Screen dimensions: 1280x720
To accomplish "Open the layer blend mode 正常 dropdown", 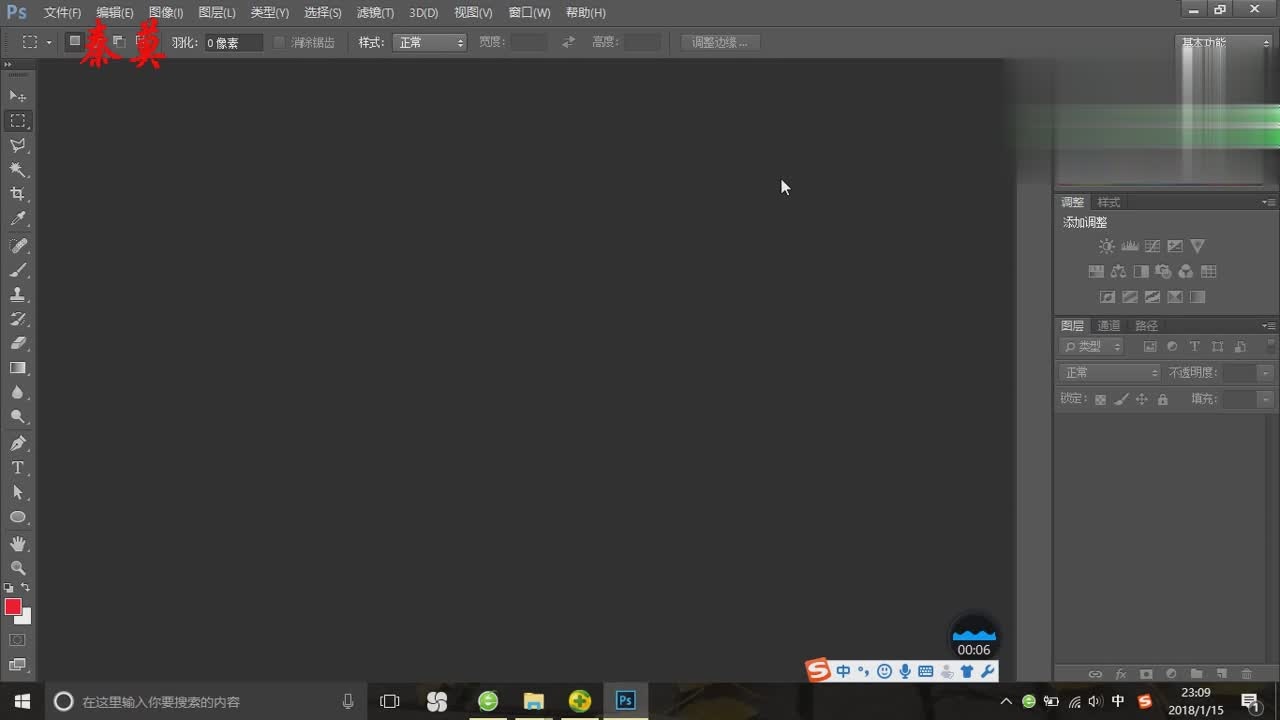I will click(x=1110, y=373).
